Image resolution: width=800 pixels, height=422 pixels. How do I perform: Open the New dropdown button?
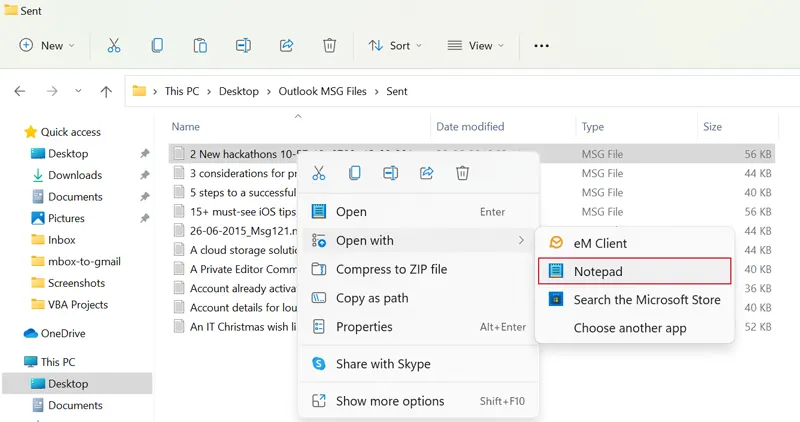coord(47,45)
